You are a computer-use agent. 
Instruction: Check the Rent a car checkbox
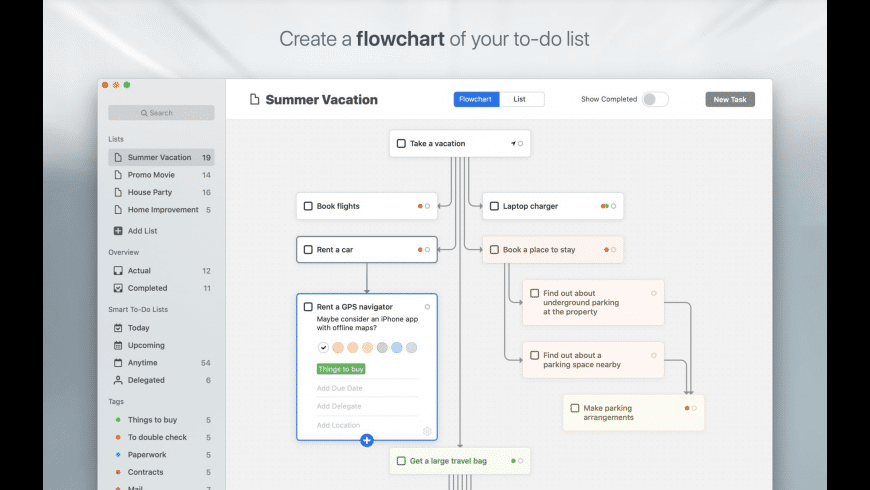point(308,250)
